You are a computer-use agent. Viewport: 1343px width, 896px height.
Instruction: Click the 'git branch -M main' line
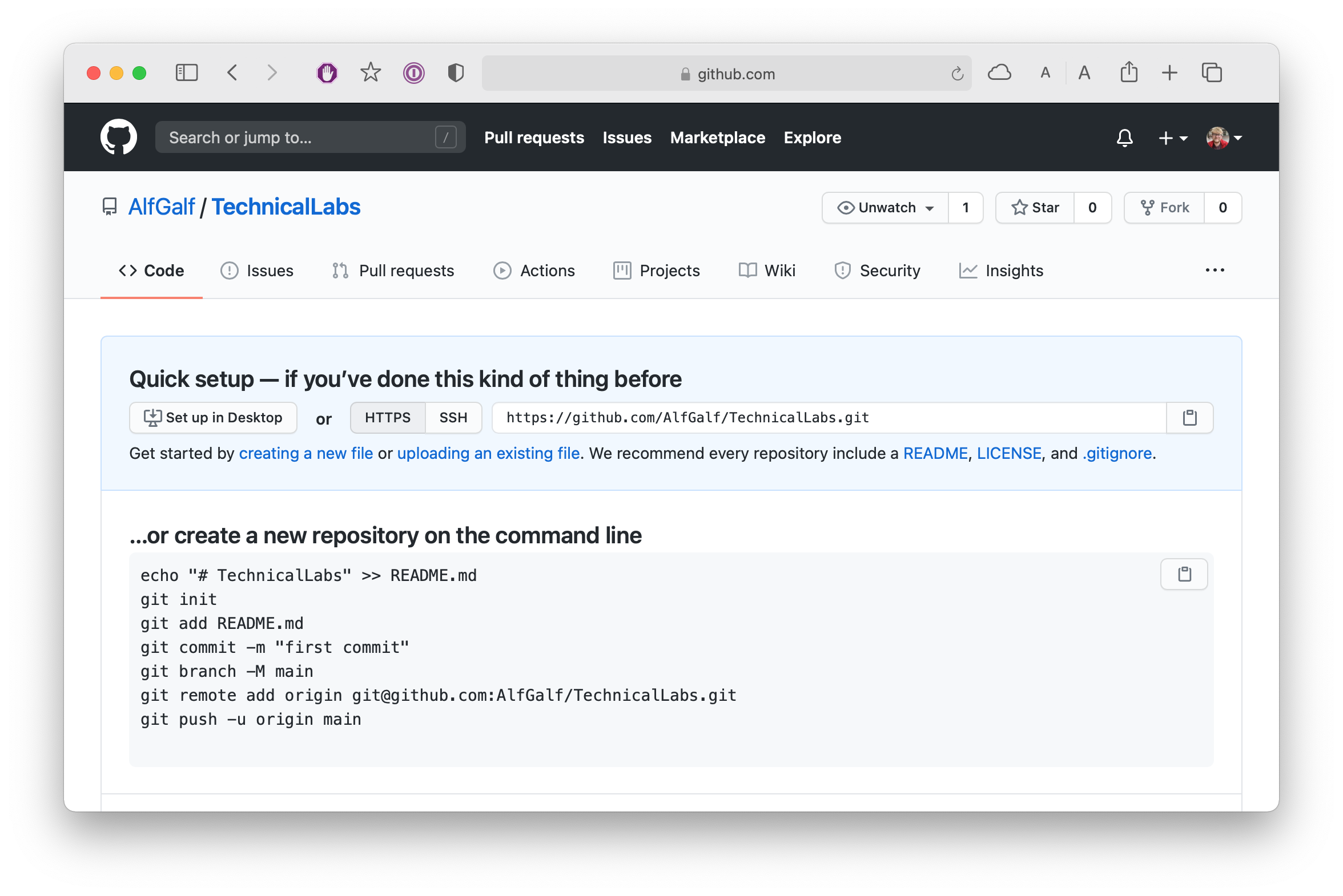coord(227,671)
